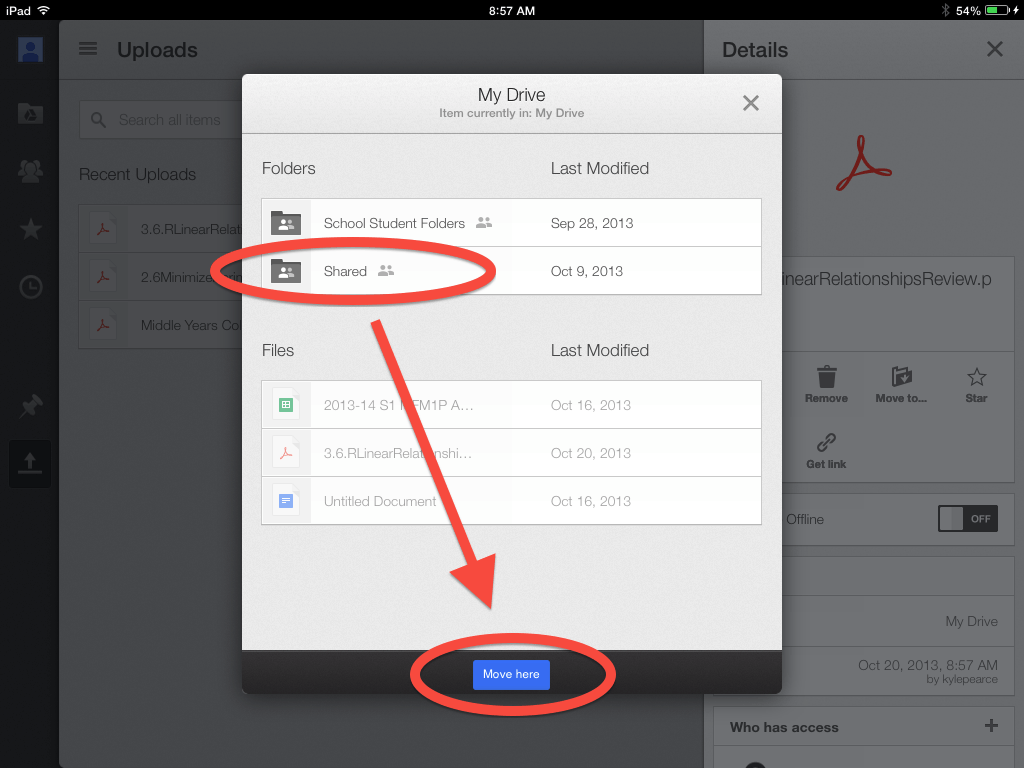This screenshot has width=1024, height=768.
Task: Tap the account avatar icon
Action: [x=30, y=49]
